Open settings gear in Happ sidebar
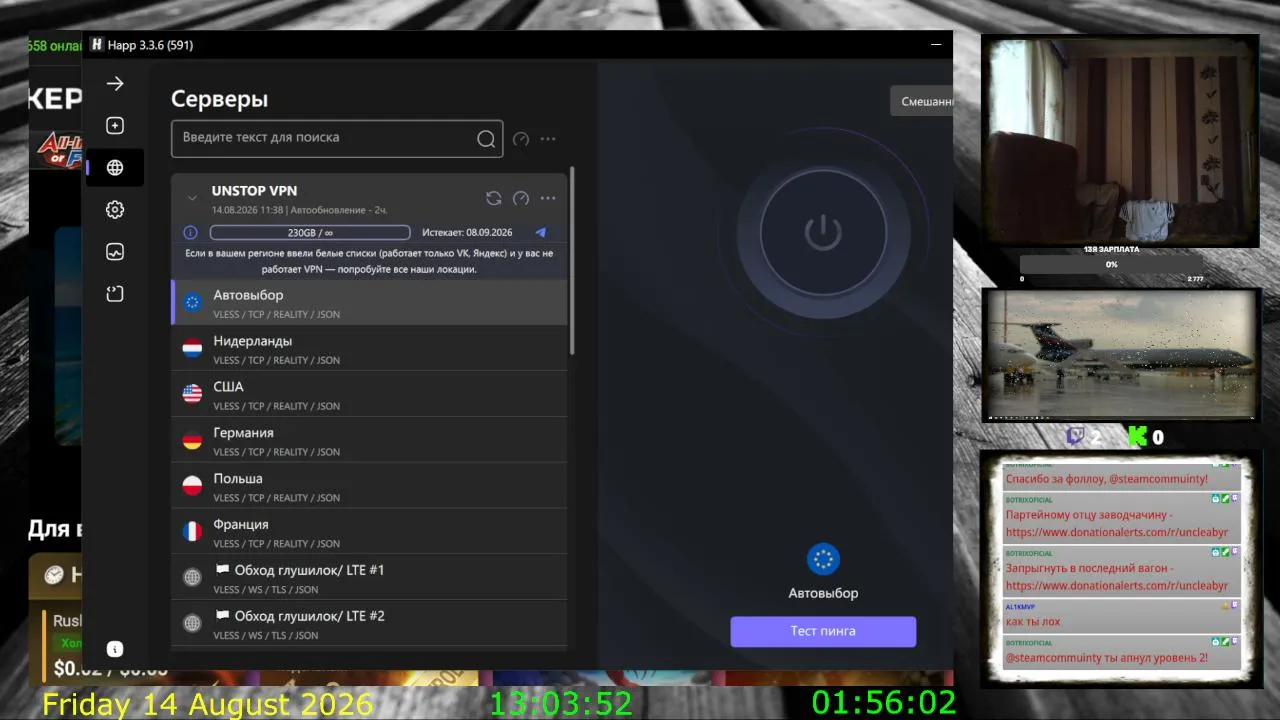This screenshot has width=1280, height=720. 115,210
